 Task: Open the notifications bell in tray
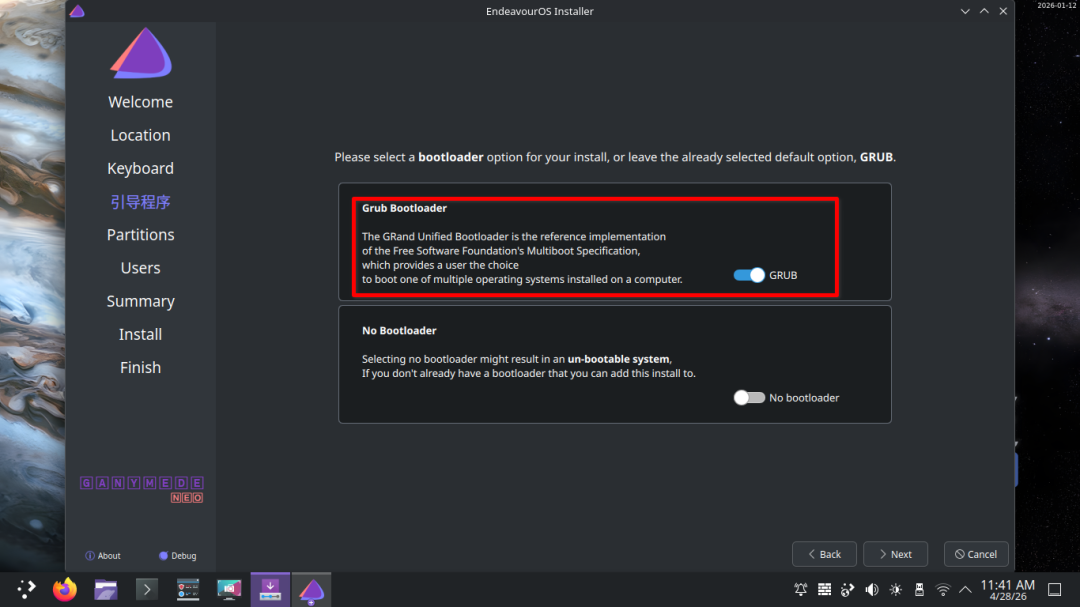(800, 589)
